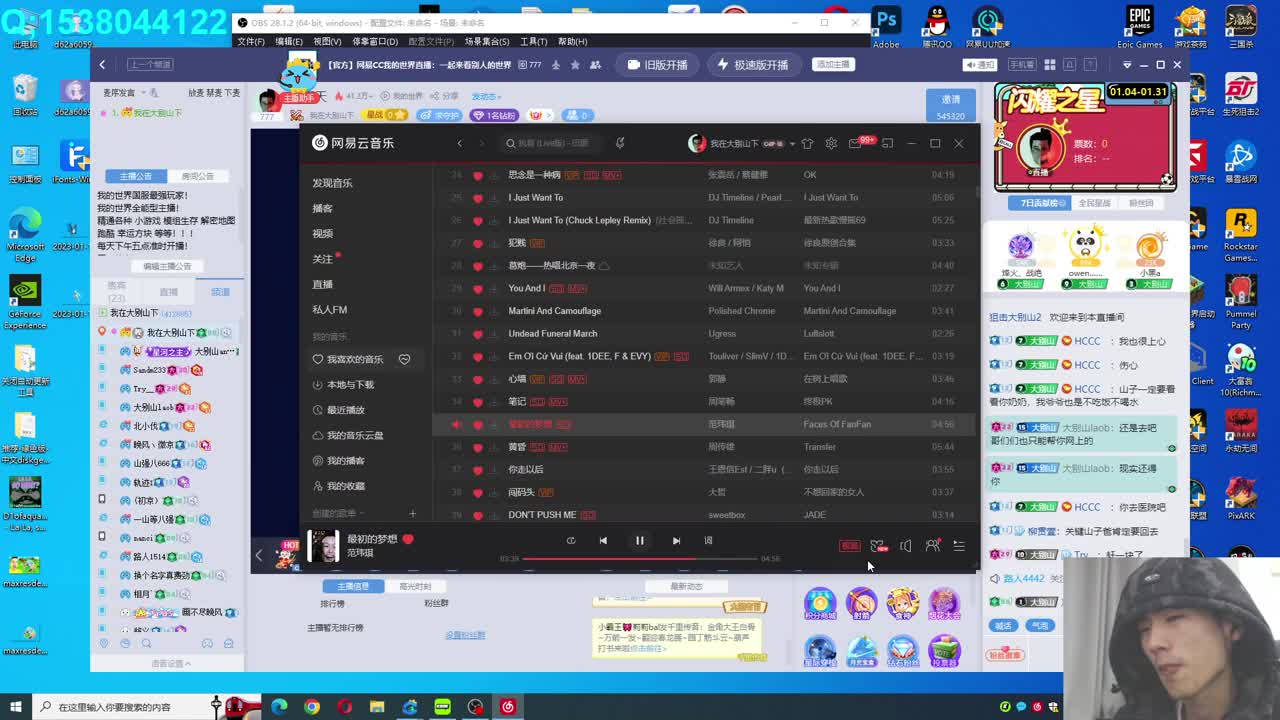Adjust volume via the speaker icon
This screenshot has width=1280, height=720.
pyautogui.click(x=905, y=545)
